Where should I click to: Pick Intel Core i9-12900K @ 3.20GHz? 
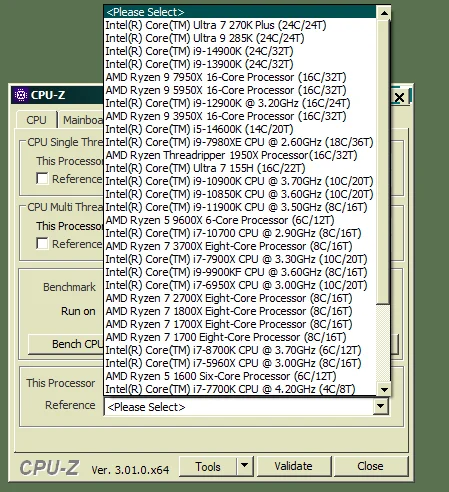click(x=240, y=103)
